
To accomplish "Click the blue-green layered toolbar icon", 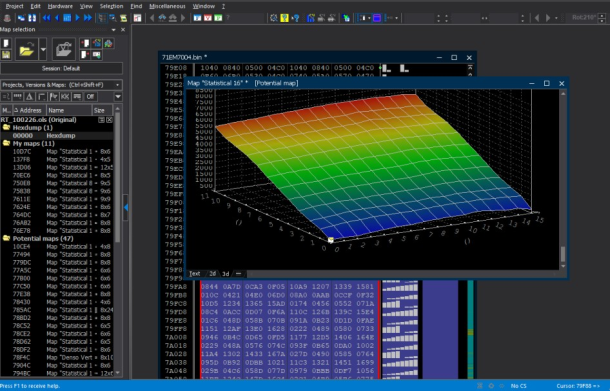I will coord(346,18).
